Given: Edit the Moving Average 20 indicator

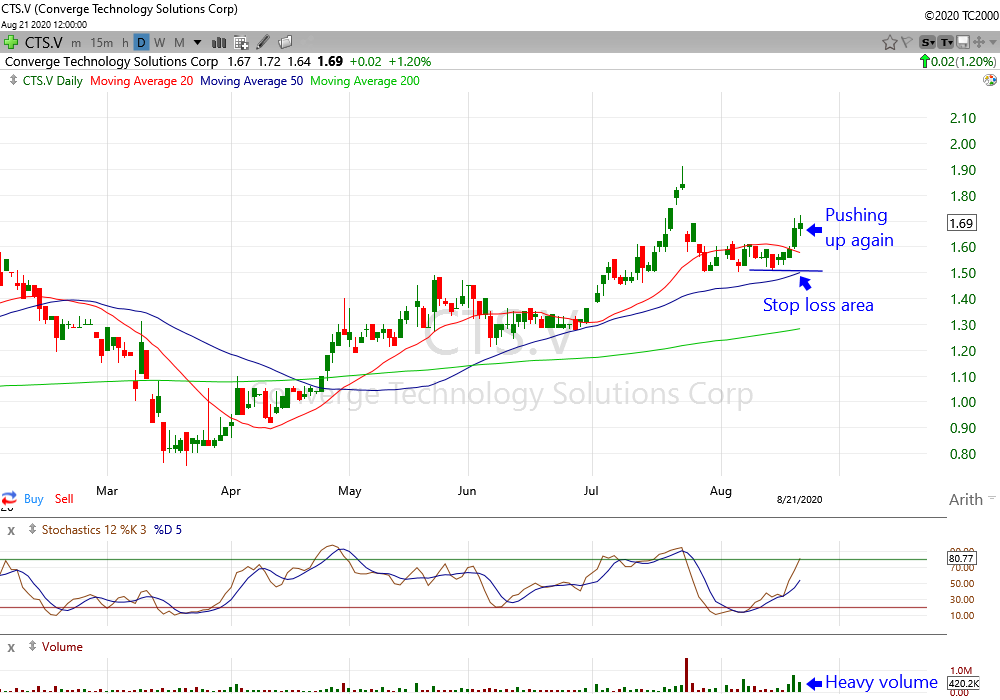Looking at the screenshot, I should point(142,81).
